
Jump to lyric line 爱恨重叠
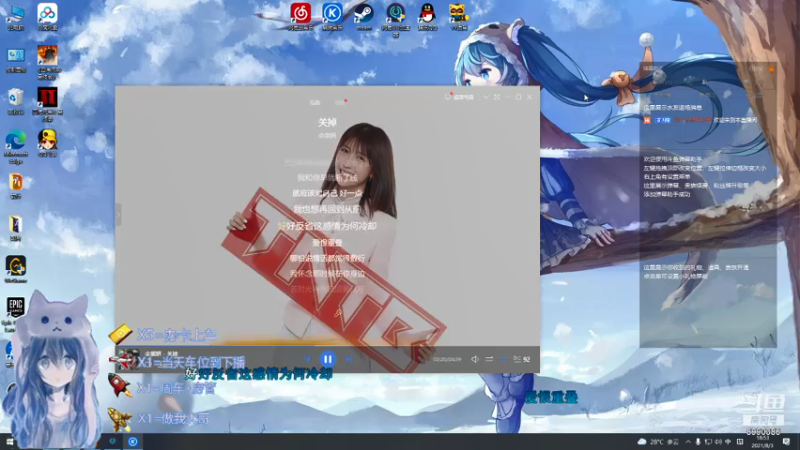[x=327, y=242]
